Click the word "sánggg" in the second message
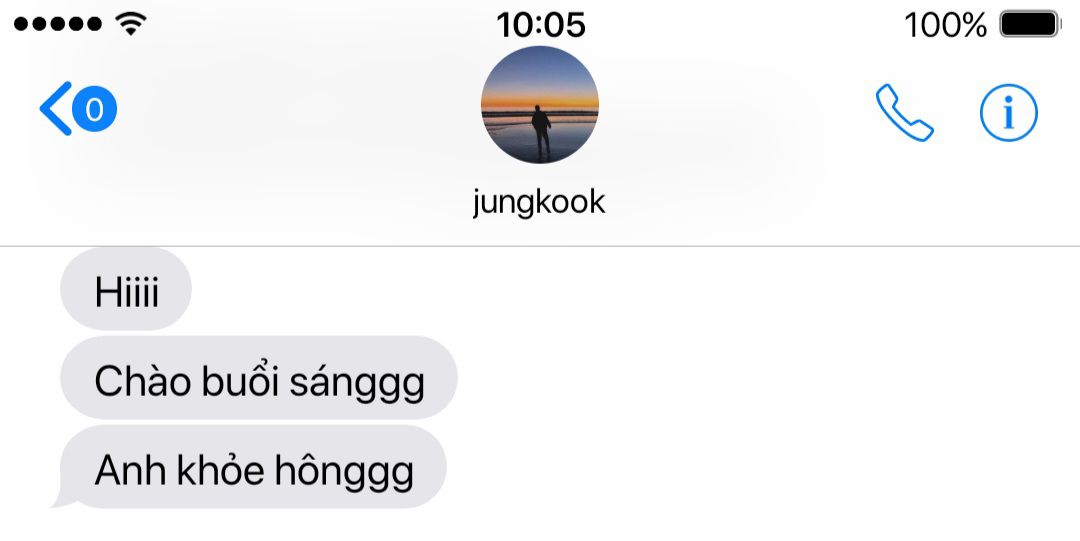This screenshot has width=1080, height=541. pos(357,382)
